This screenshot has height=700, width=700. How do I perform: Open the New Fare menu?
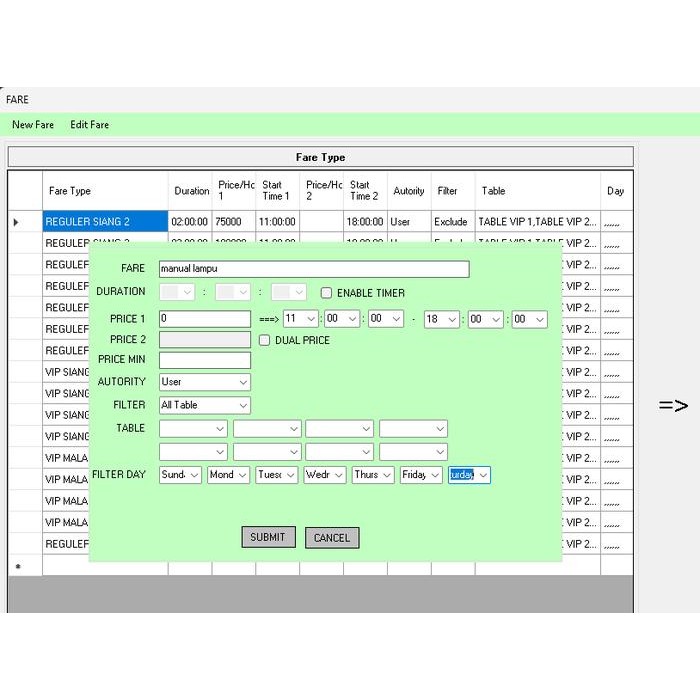[33, 125]
